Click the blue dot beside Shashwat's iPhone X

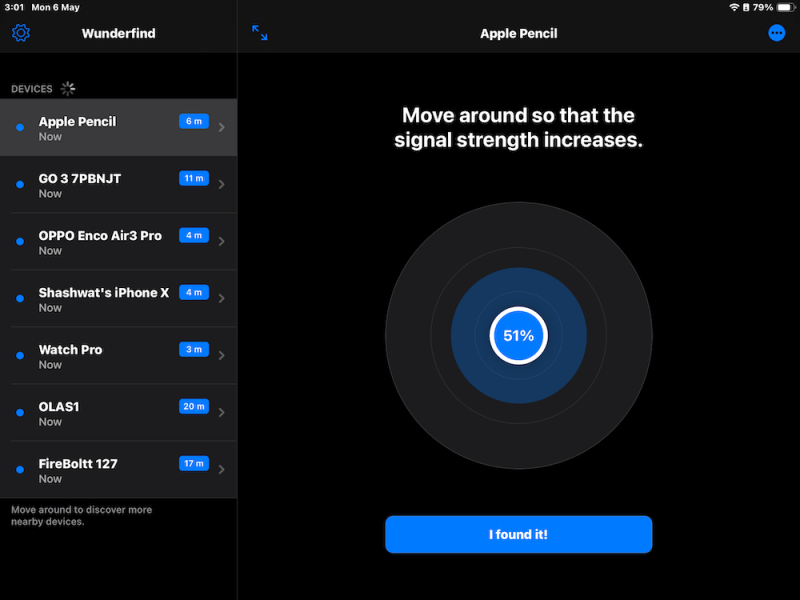pyautogui.click(x=20, y=298)
